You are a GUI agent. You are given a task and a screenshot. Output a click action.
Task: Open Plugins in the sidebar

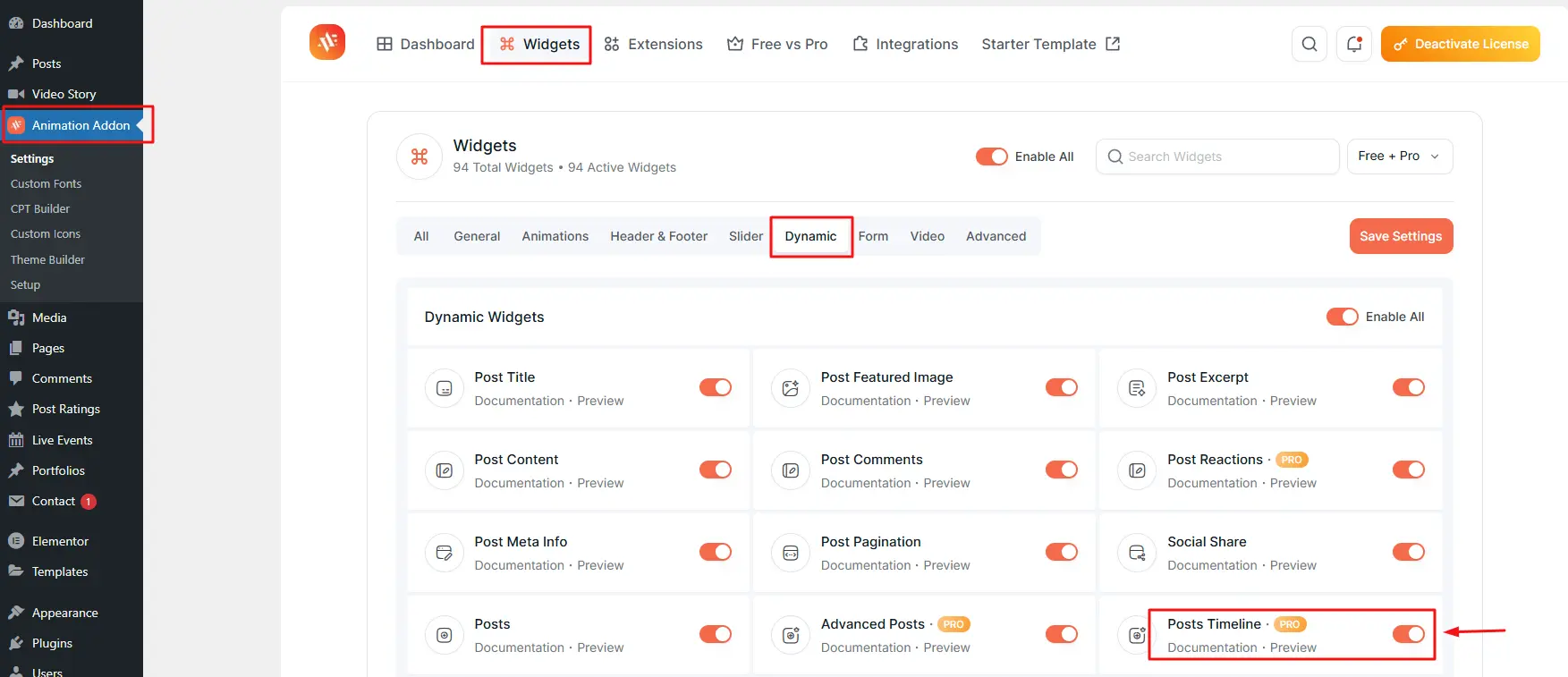(x=72, y=643)
